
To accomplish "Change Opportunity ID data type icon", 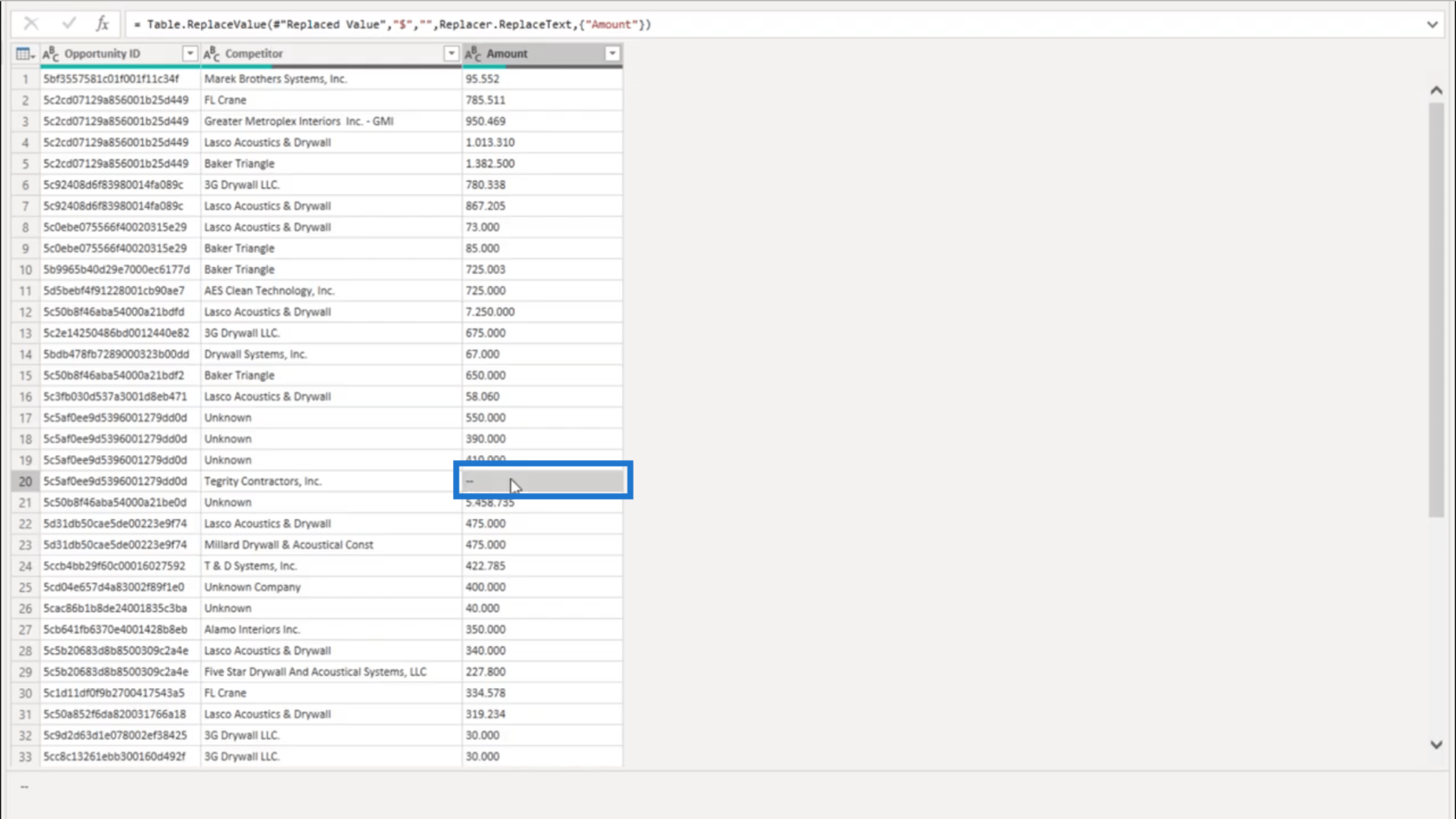I will coord(51,54).
